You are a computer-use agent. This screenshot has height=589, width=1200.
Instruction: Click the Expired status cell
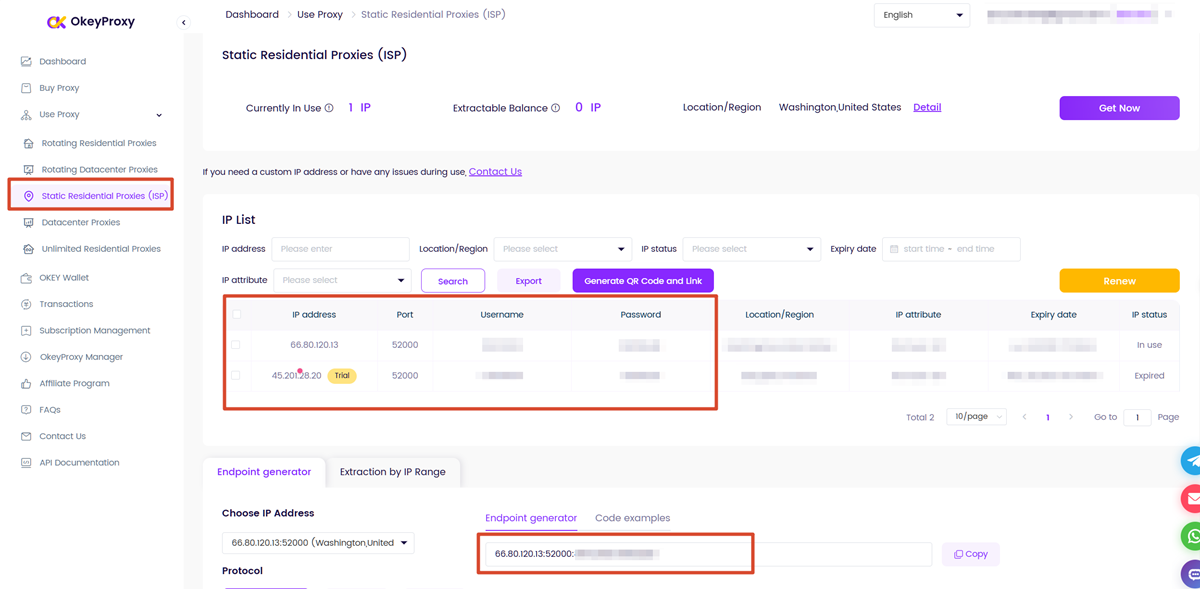point(1149,376)
